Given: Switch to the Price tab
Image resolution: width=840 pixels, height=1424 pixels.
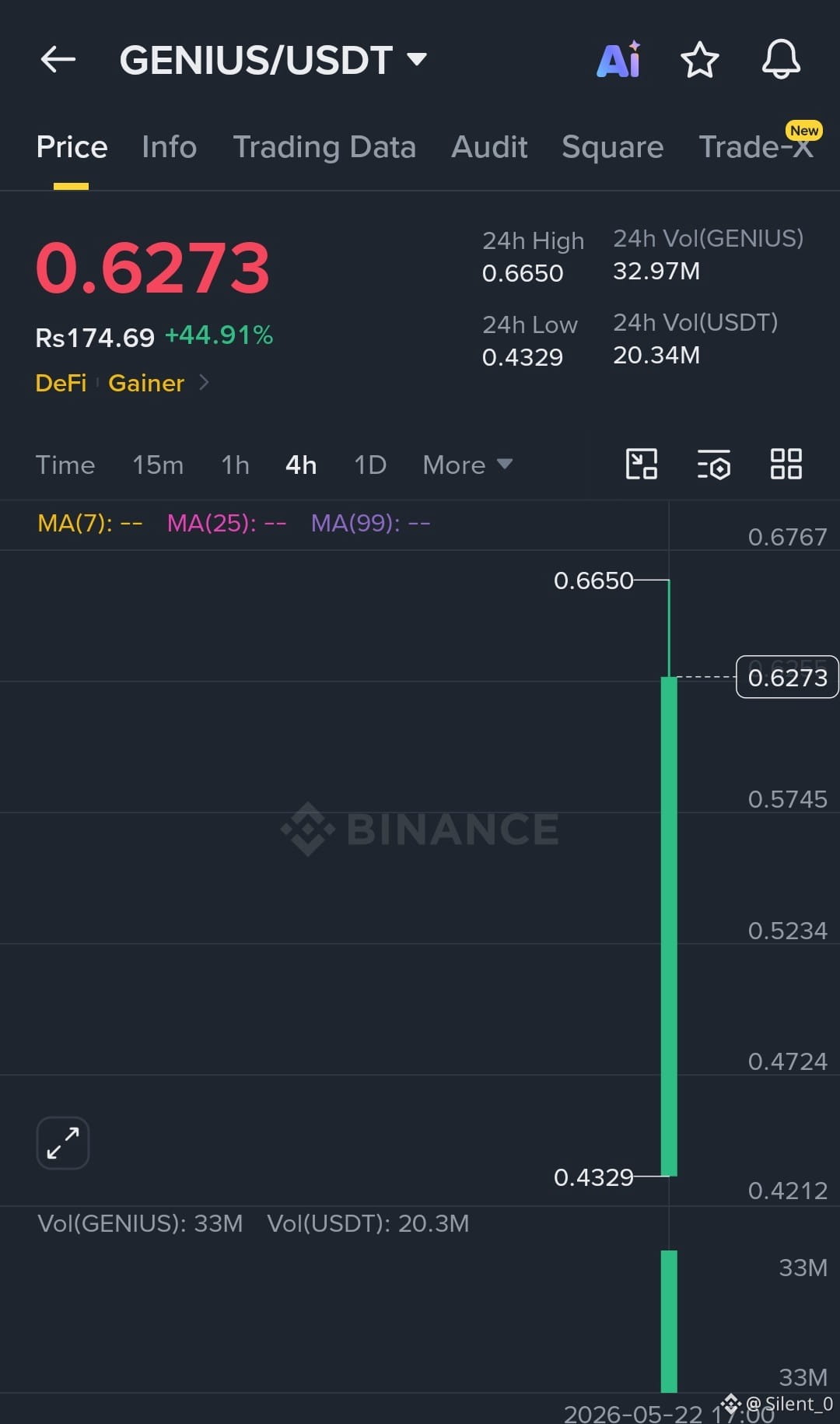Looking at the screenshot, I should click(x=72, y=146).
